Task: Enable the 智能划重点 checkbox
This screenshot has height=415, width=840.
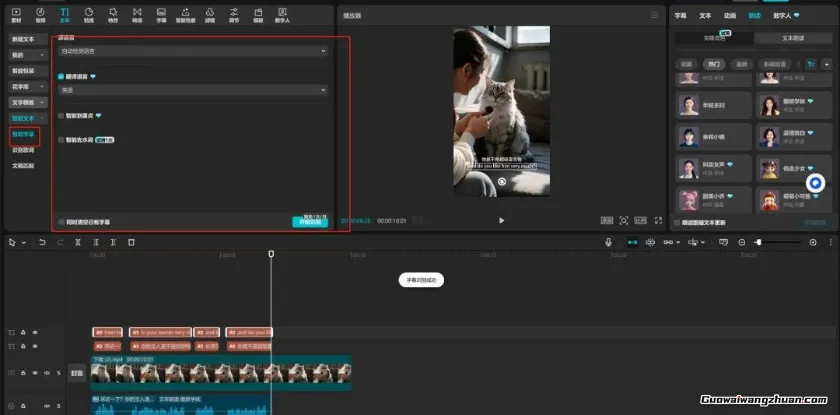Action: pos(61,115)
